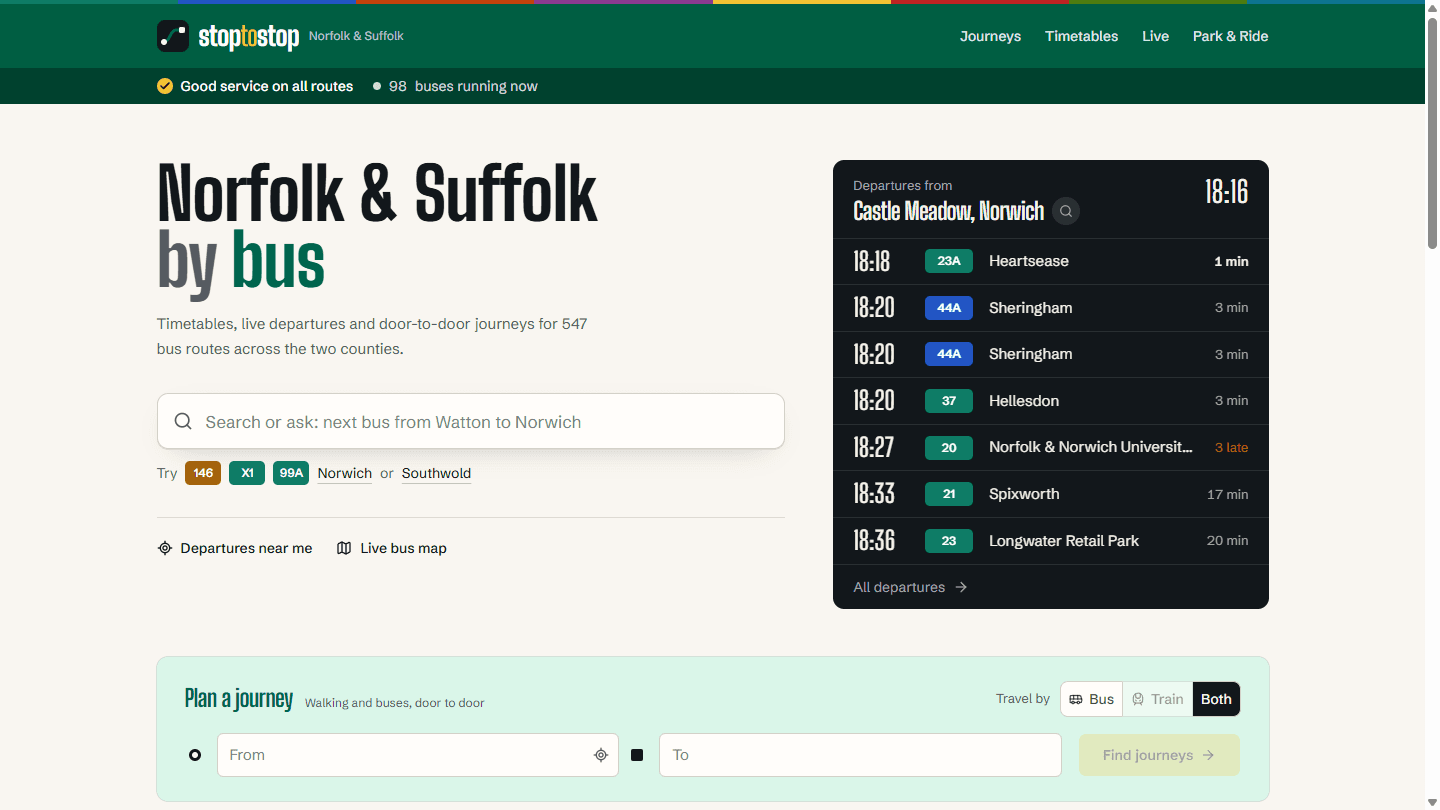Select Both as travel mode
The height and width of the screenshot is (810, 1440).
click(x=1216, y=699)
